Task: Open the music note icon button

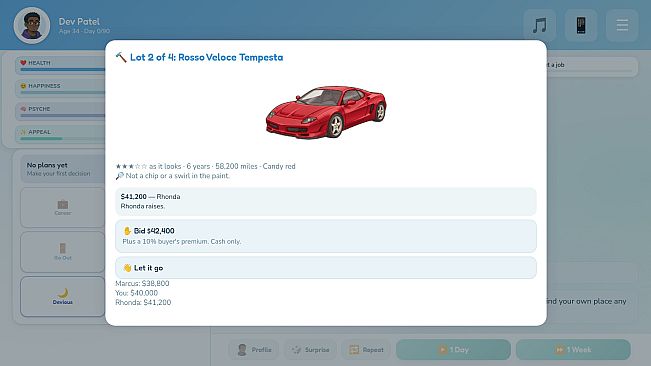Action: [x=539, y=25]
